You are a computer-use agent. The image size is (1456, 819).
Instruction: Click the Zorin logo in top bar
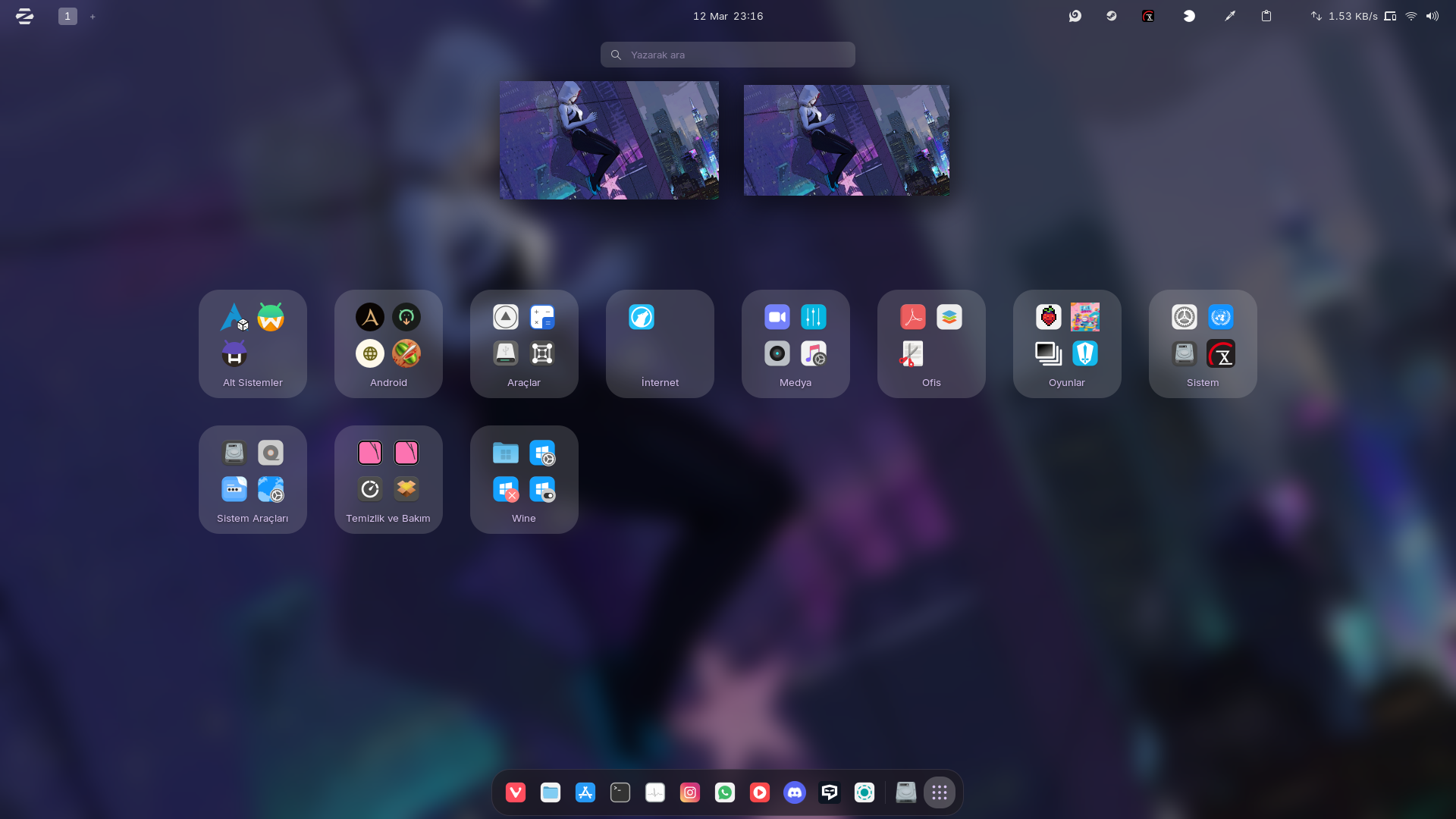click(x=25, y=16)
